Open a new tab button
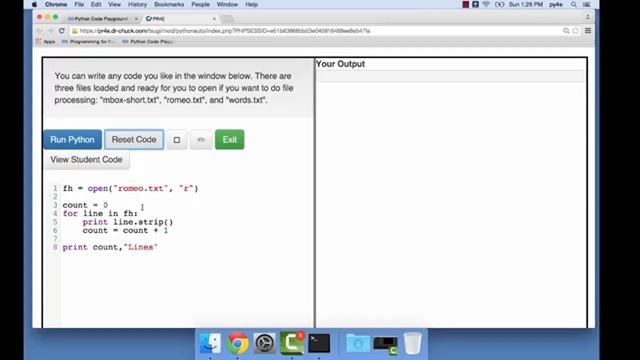 227,19
